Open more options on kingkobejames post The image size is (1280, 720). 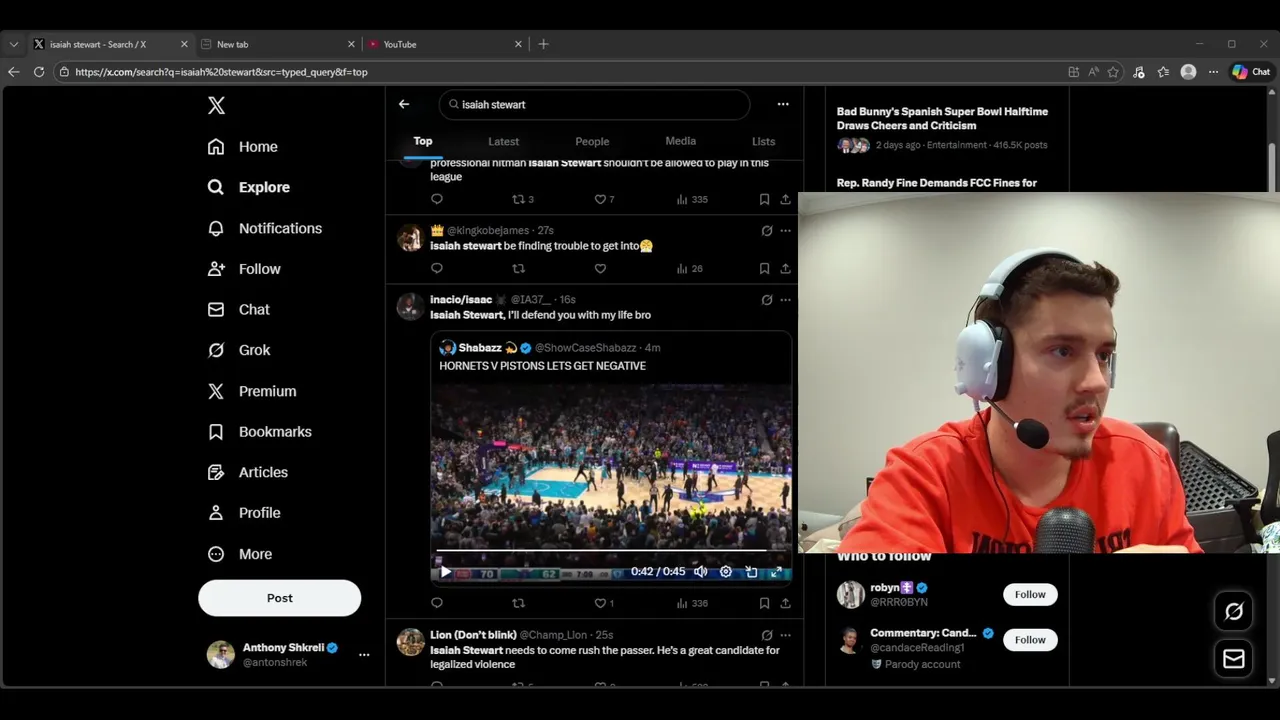pos(786,230)
